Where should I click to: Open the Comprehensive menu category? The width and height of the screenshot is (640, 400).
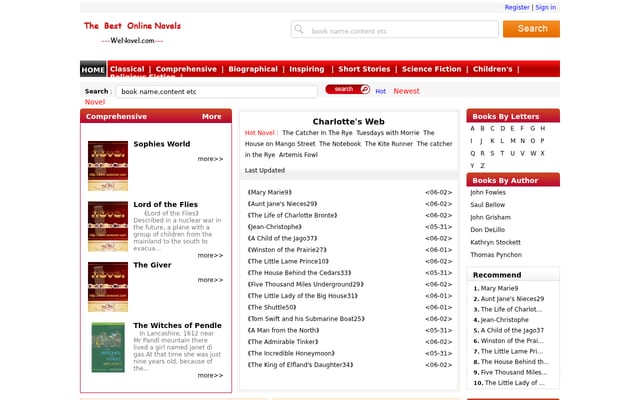pos(186,69)
